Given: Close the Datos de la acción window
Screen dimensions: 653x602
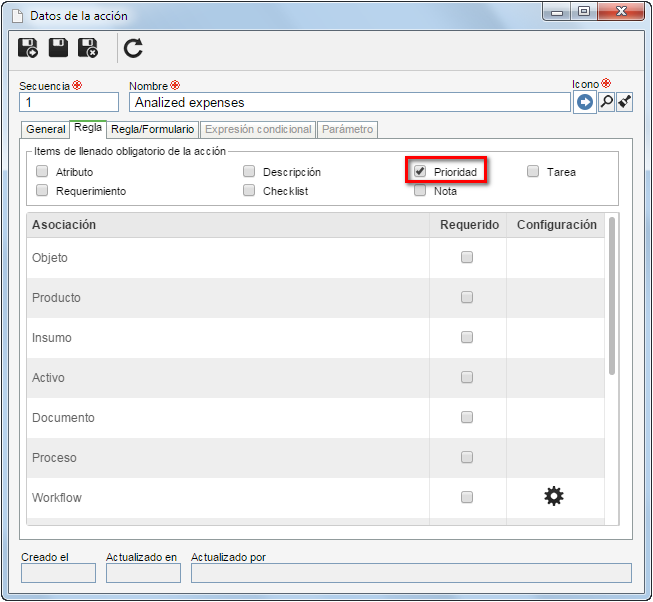Looking at the screenshot, I should pos(621,12).
